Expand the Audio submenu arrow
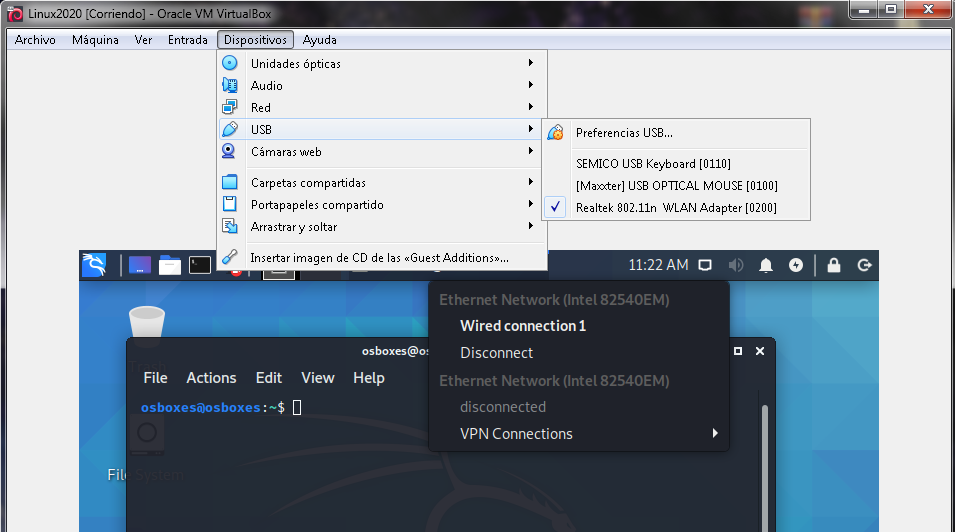 coord(531,85)
